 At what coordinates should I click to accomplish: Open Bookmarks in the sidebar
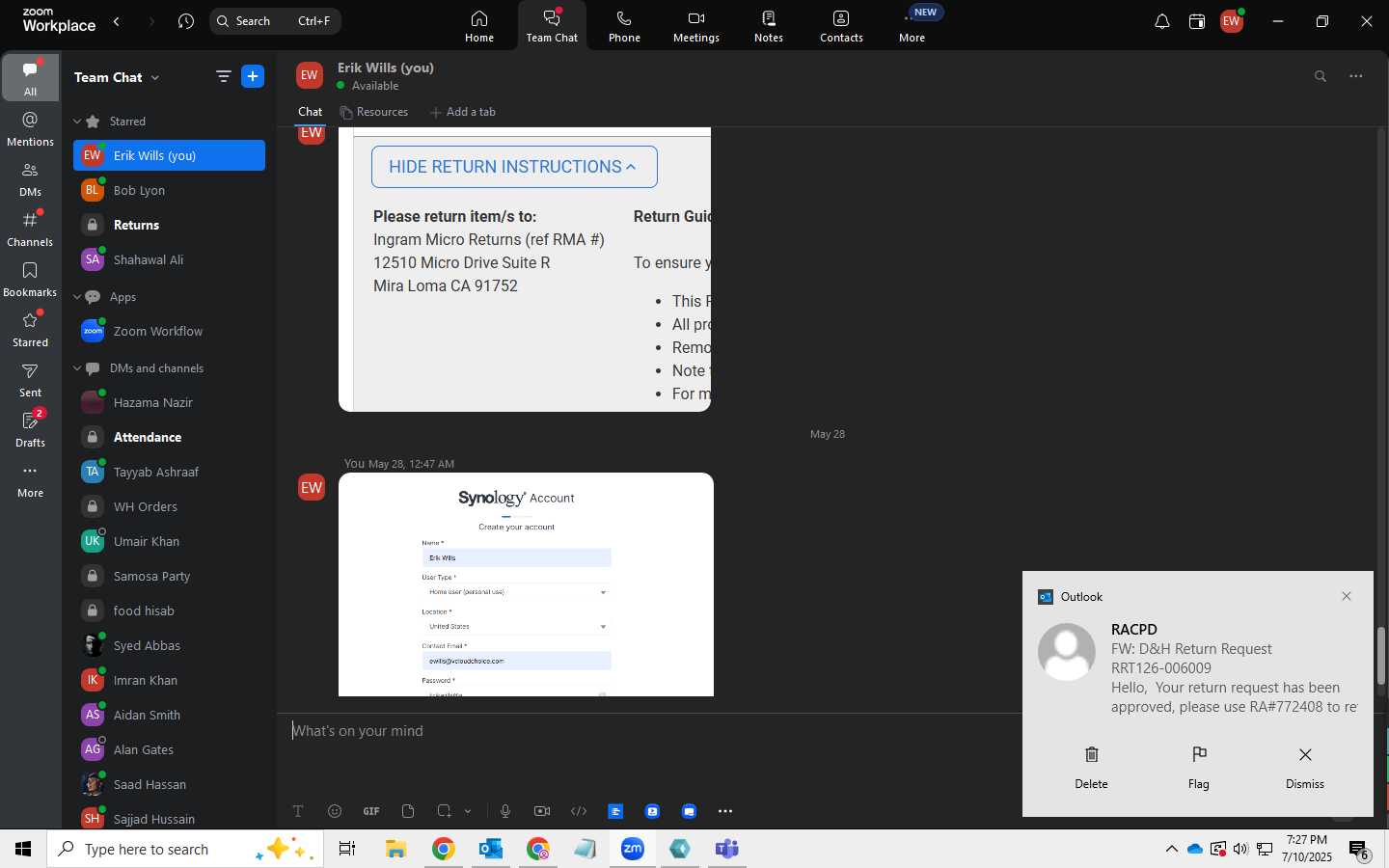click(x=30, y=279)
